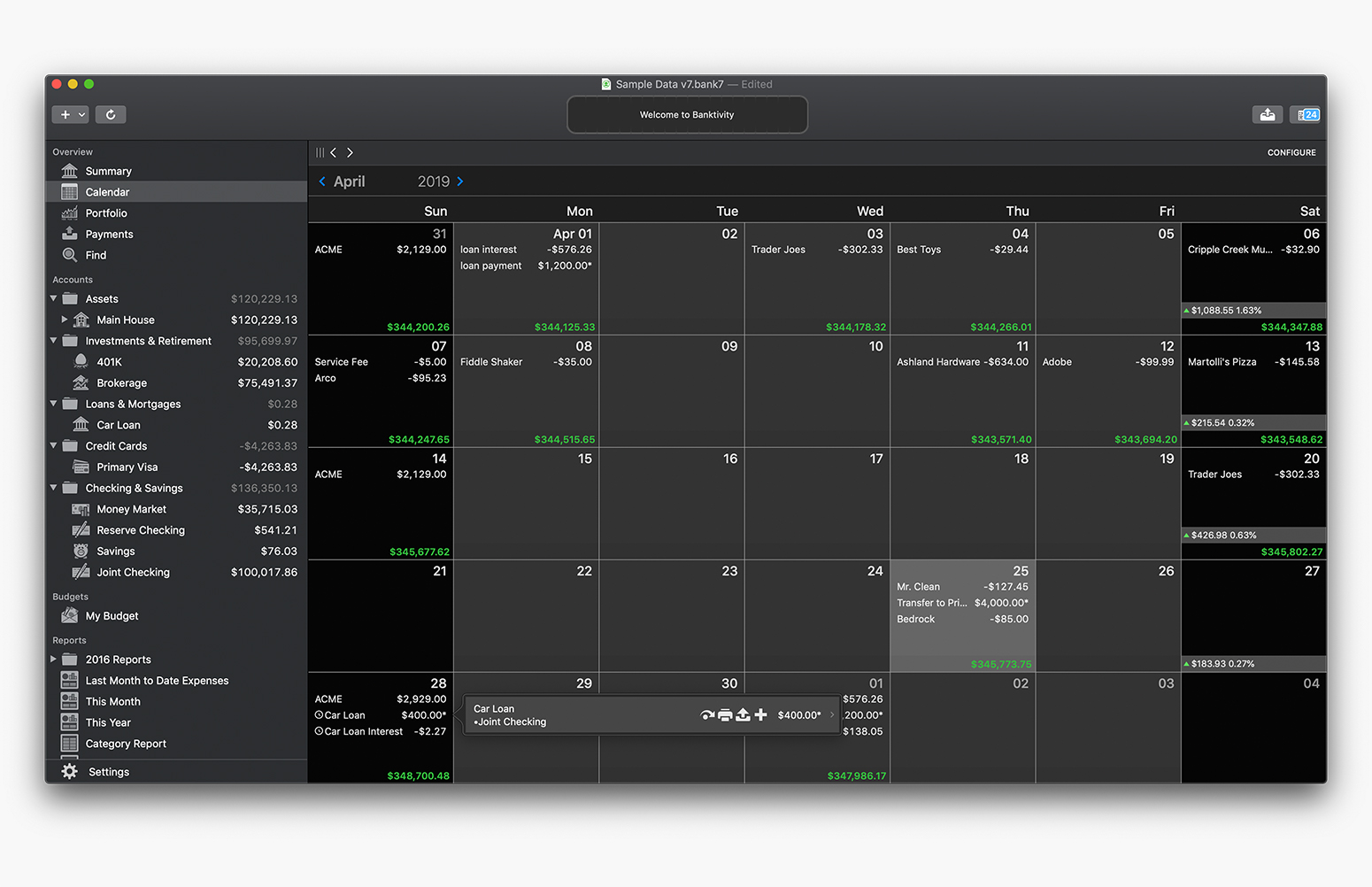
Task: Click the Adobe transaction on the 12th
Action: 1108,362
